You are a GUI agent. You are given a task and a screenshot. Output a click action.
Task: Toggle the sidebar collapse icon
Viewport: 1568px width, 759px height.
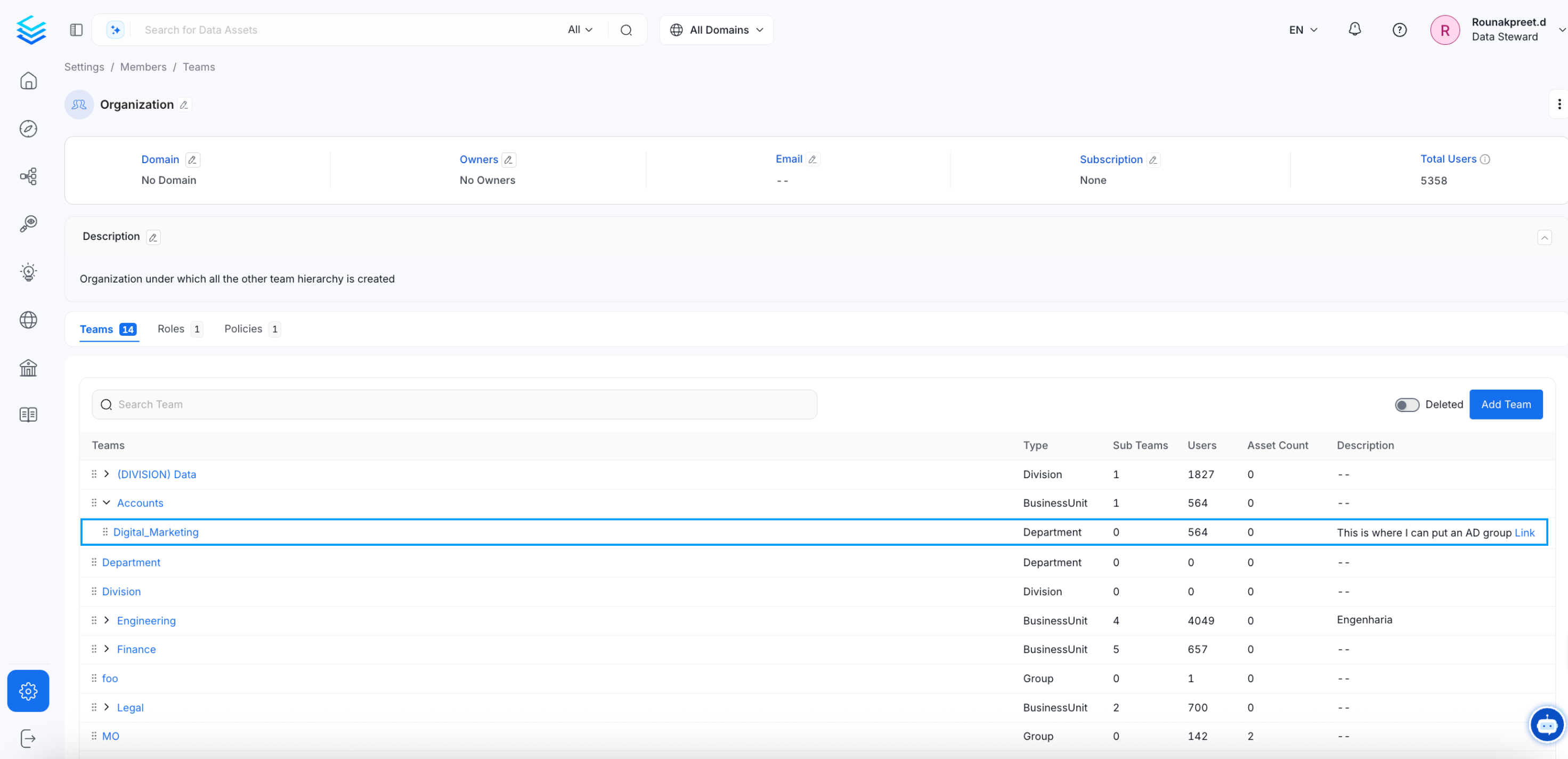(76, 29)
